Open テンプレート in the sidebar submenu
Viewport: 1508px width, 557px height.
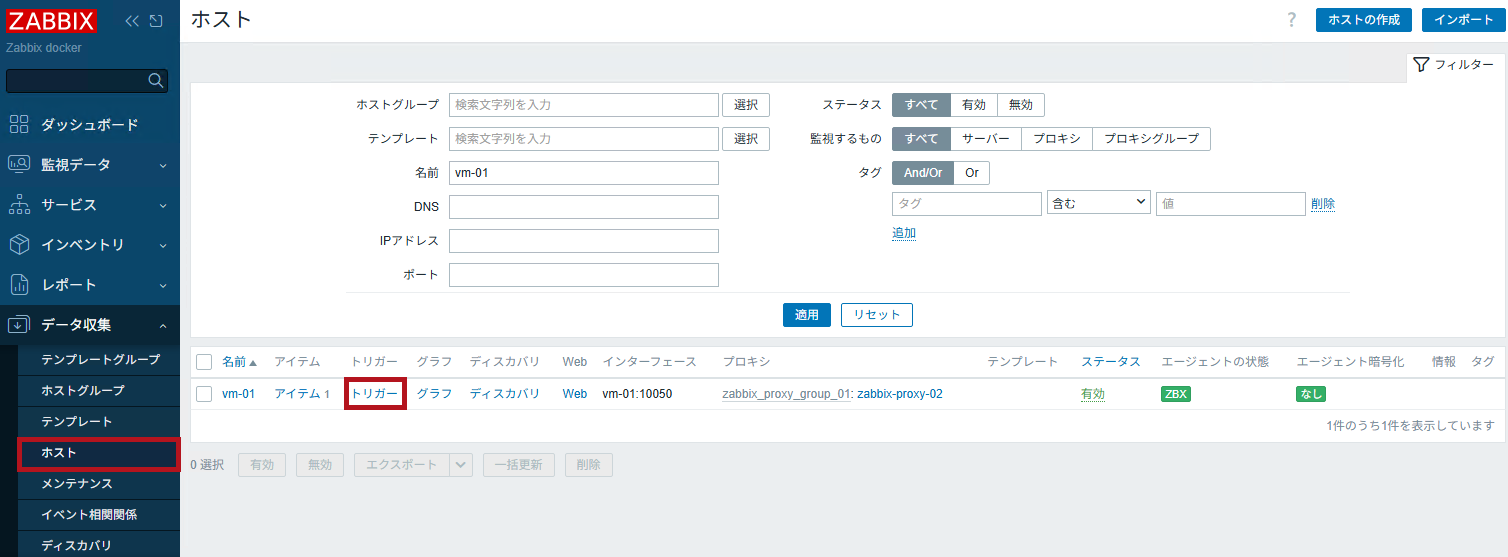(x=77, y=422)
